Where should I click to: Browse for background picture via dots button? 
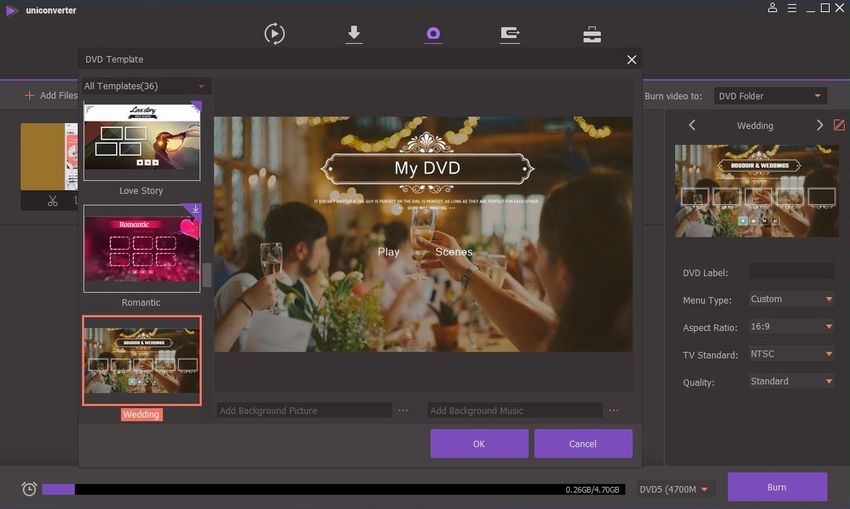403,410
